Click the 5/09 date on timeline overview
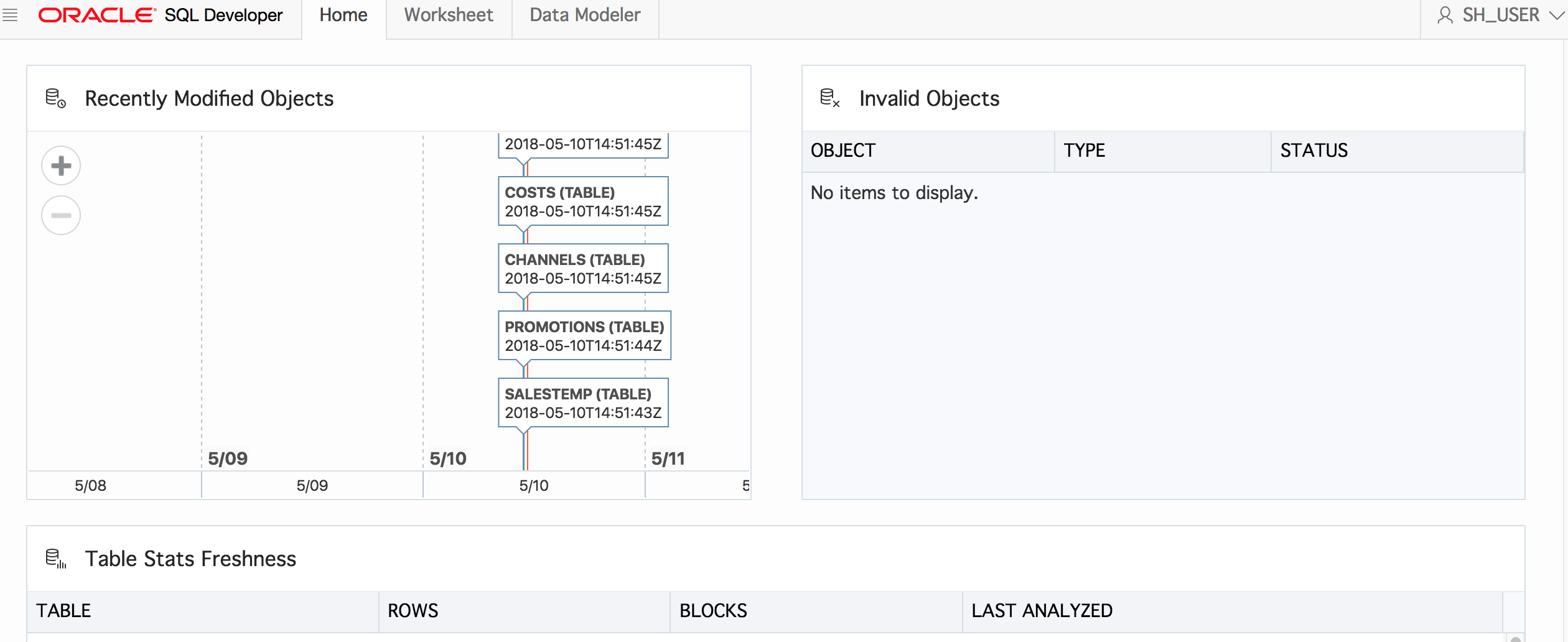The image size is (1568, 642). (312, 486)
